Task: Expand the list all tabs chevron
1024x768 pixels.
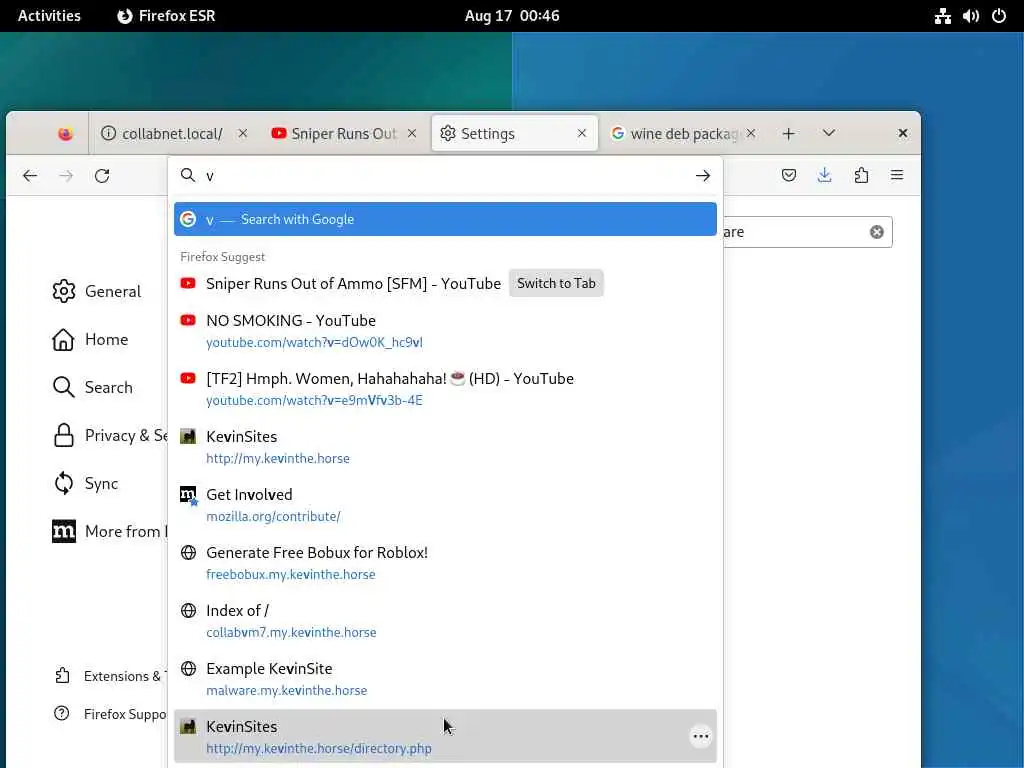Action: [829, 133]
